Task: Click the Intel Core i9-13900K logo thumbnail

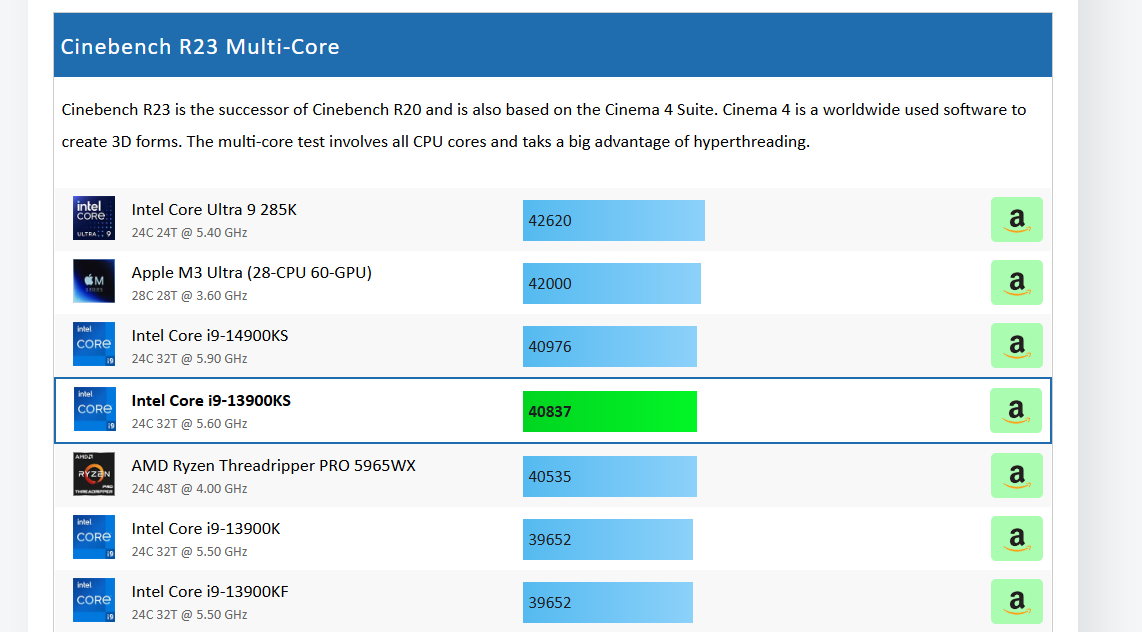Action: (x=94, y=537)
